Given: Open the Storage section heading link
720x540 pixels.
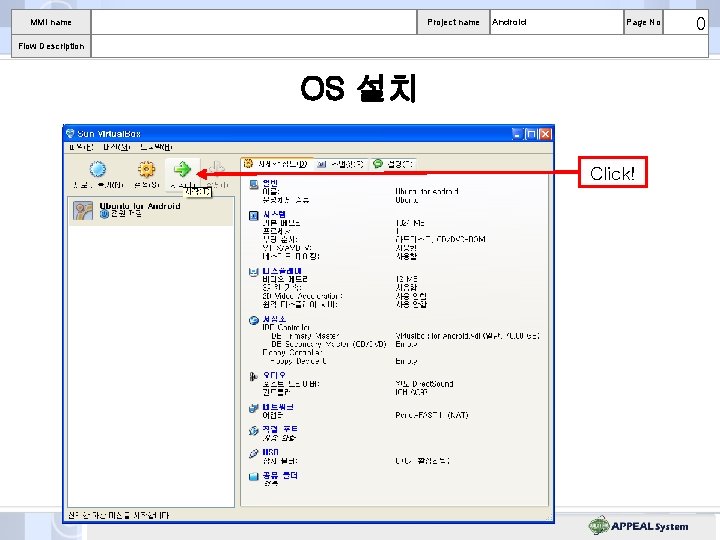Looking at the screenshot, I should coord(274,319).
